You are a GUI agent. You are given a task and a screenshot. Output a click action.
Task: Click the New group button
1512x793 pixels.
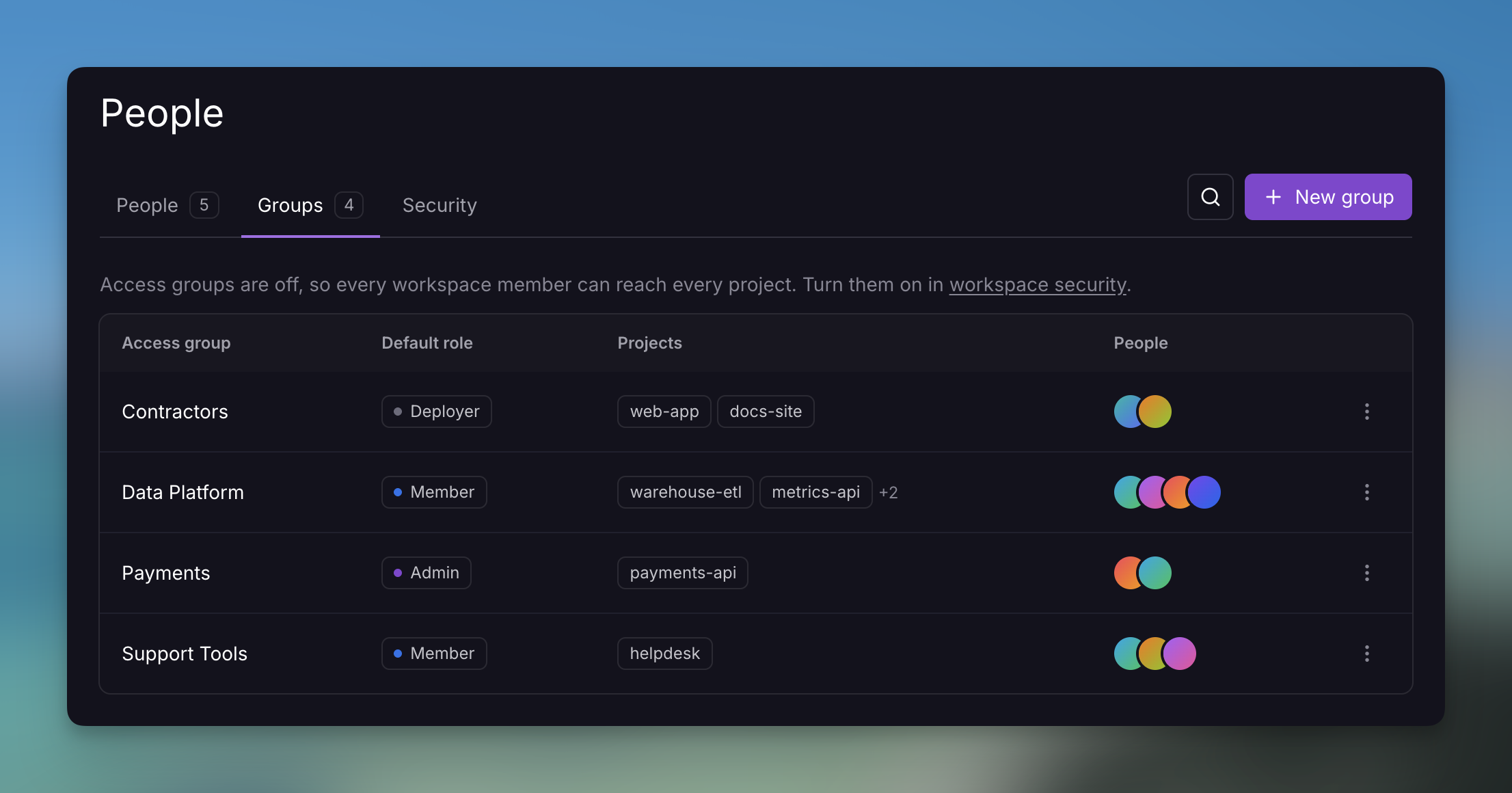pyautogui.click(x=1328, y=197)
